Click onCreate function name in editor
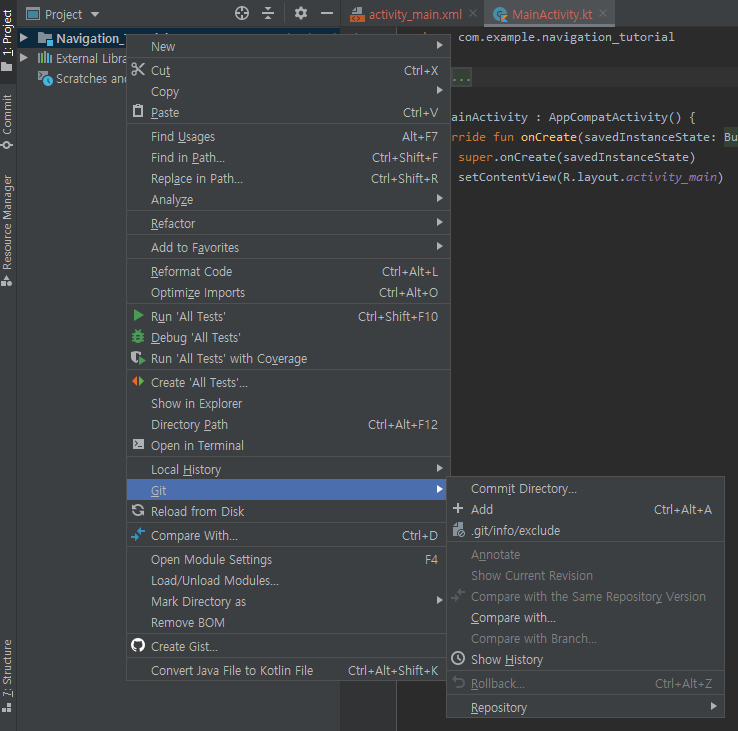The image size is (738, 731). (x=549, y=137)
